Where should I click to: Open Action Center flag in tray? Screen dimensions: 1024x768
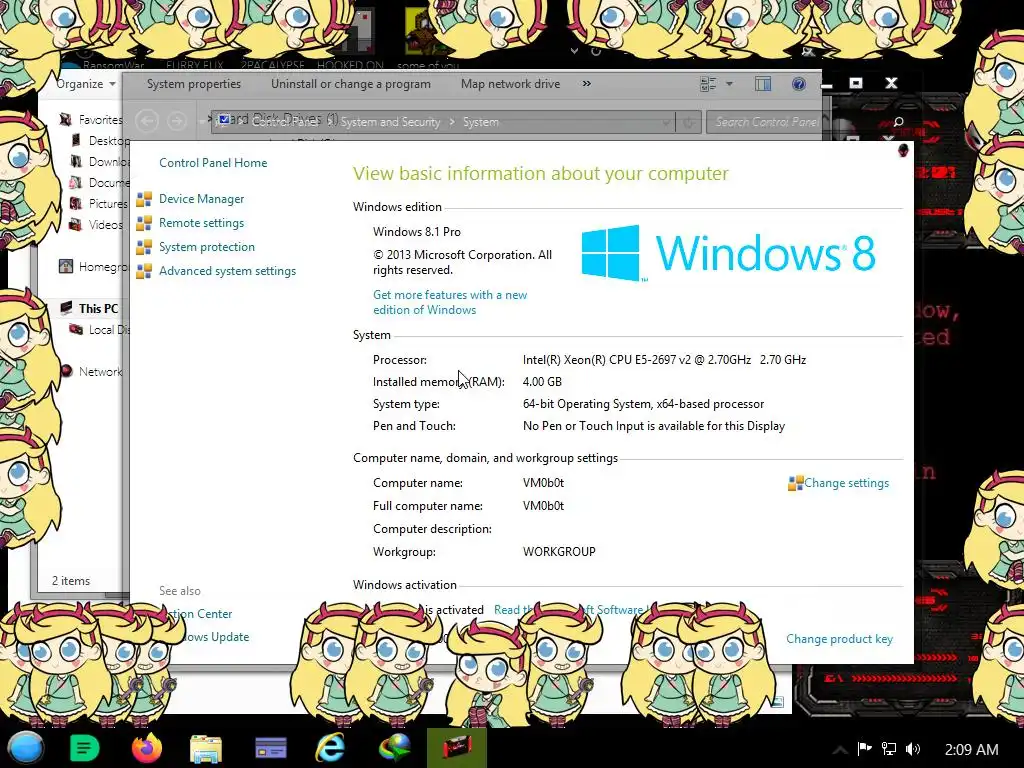(864, 749)
